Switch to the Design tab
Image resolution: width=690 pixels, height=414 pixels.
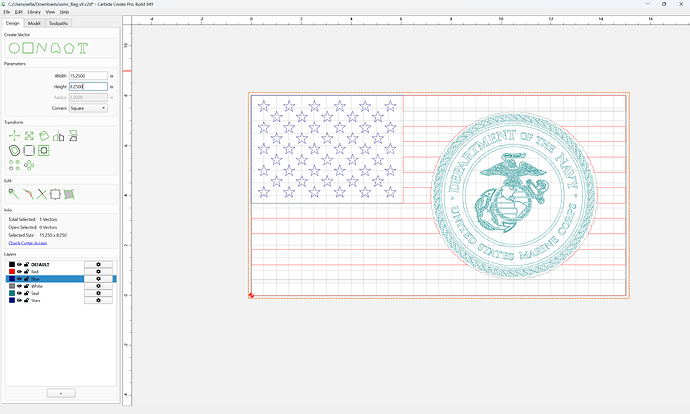click(12, 23)
